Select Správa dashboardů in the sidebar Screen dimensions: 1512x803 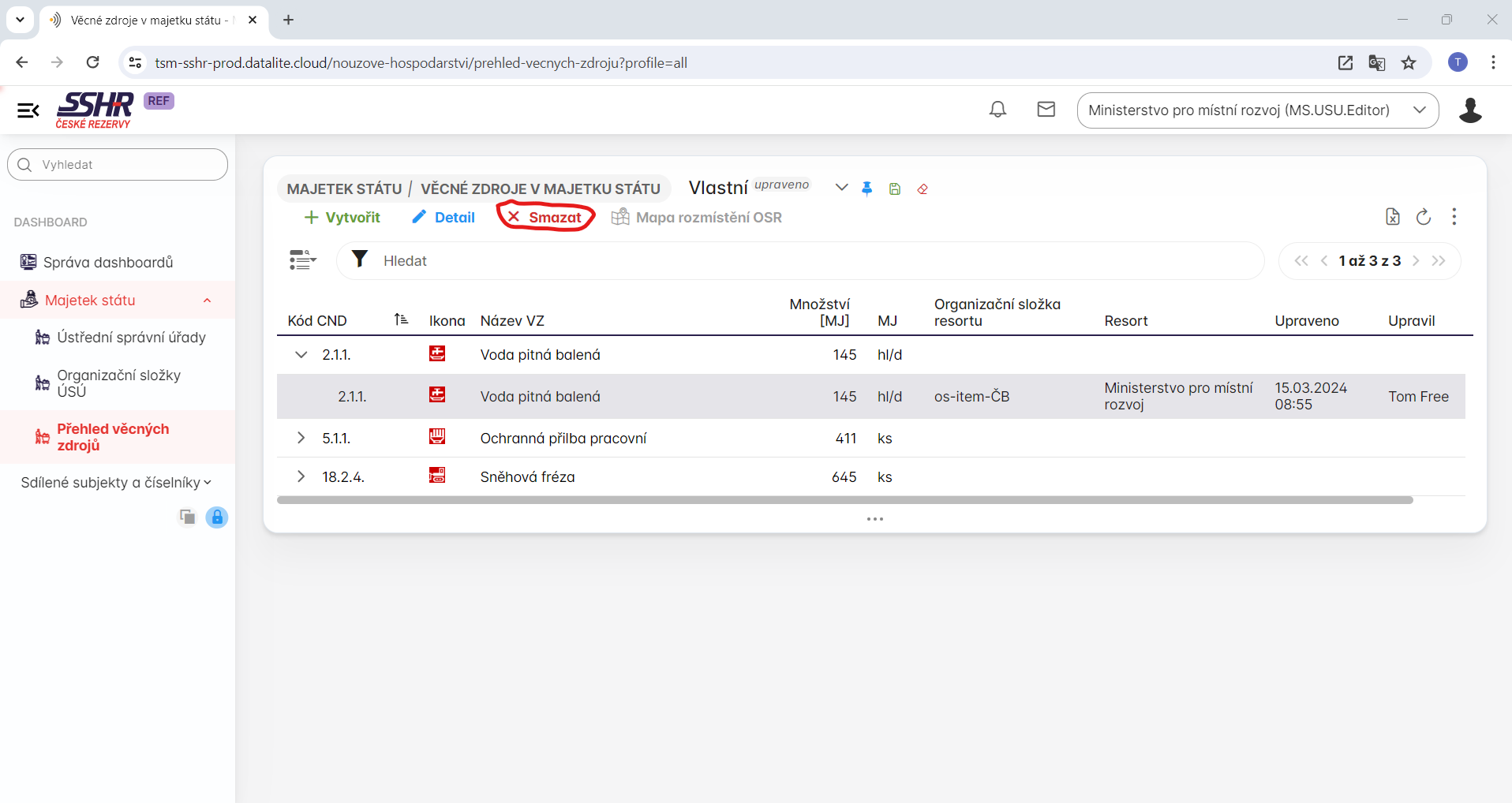108,262
